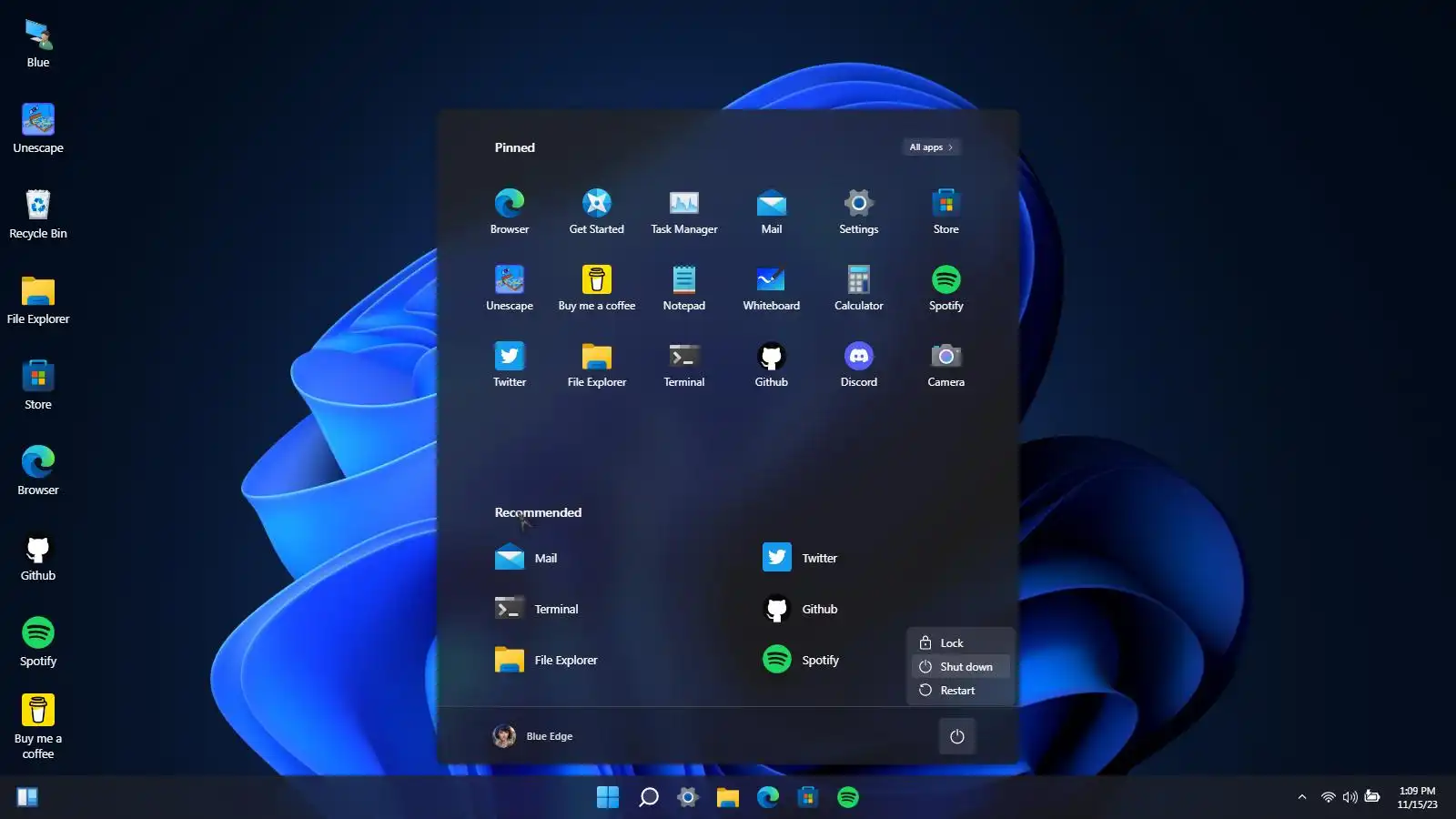Launch Edge browser from the taskbar
The image size is (1456, 819).
768,797
